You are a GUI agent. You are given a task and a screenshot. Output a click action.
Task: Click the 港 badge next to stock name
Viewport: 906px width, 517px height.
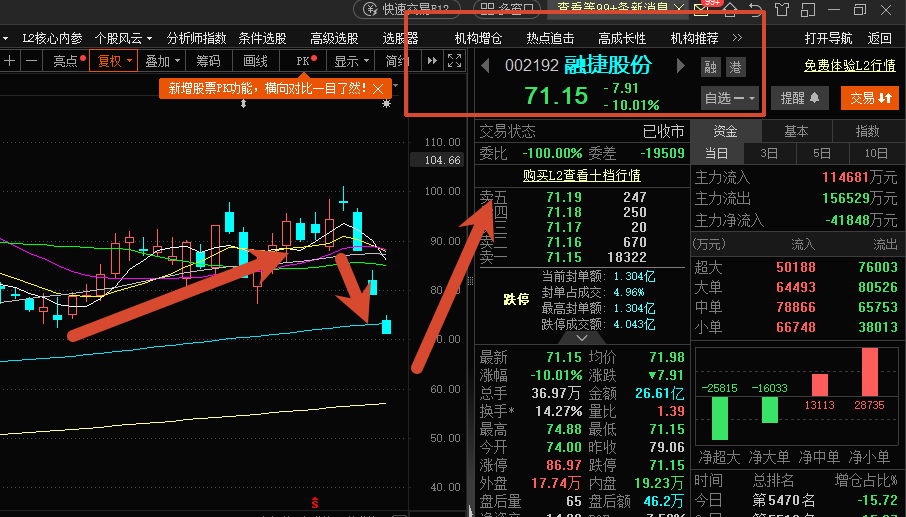[735, 67]
